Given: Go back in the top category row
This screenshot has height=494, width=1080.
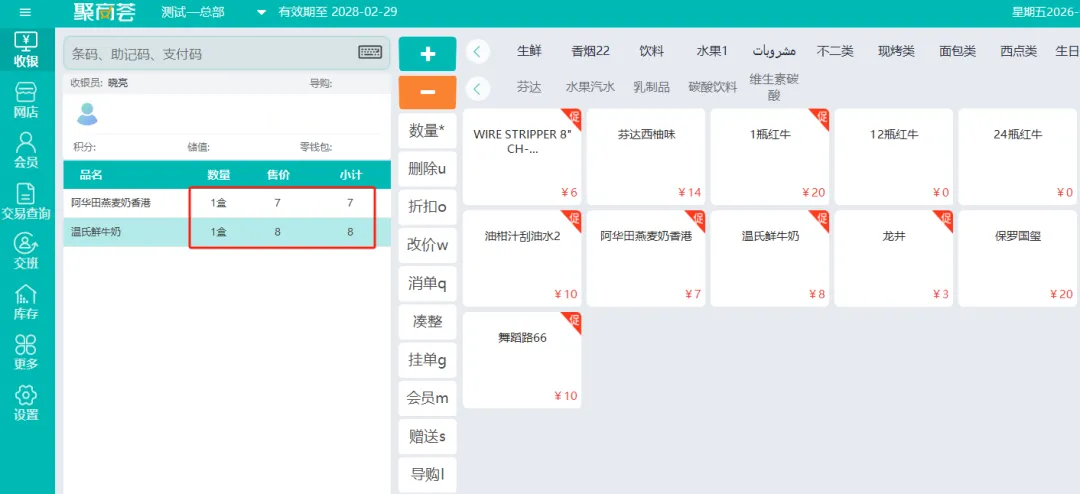Looking at the screenshot, I should (478, 51).
